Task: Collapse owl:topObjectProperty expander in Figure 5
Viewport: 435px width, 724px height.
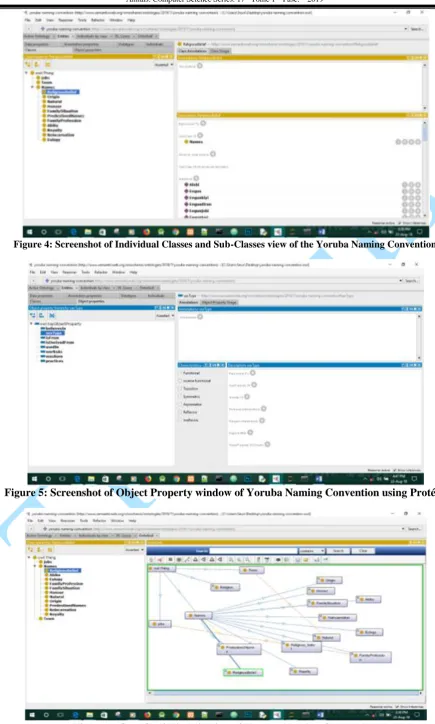Action: [x=31, y=324]
